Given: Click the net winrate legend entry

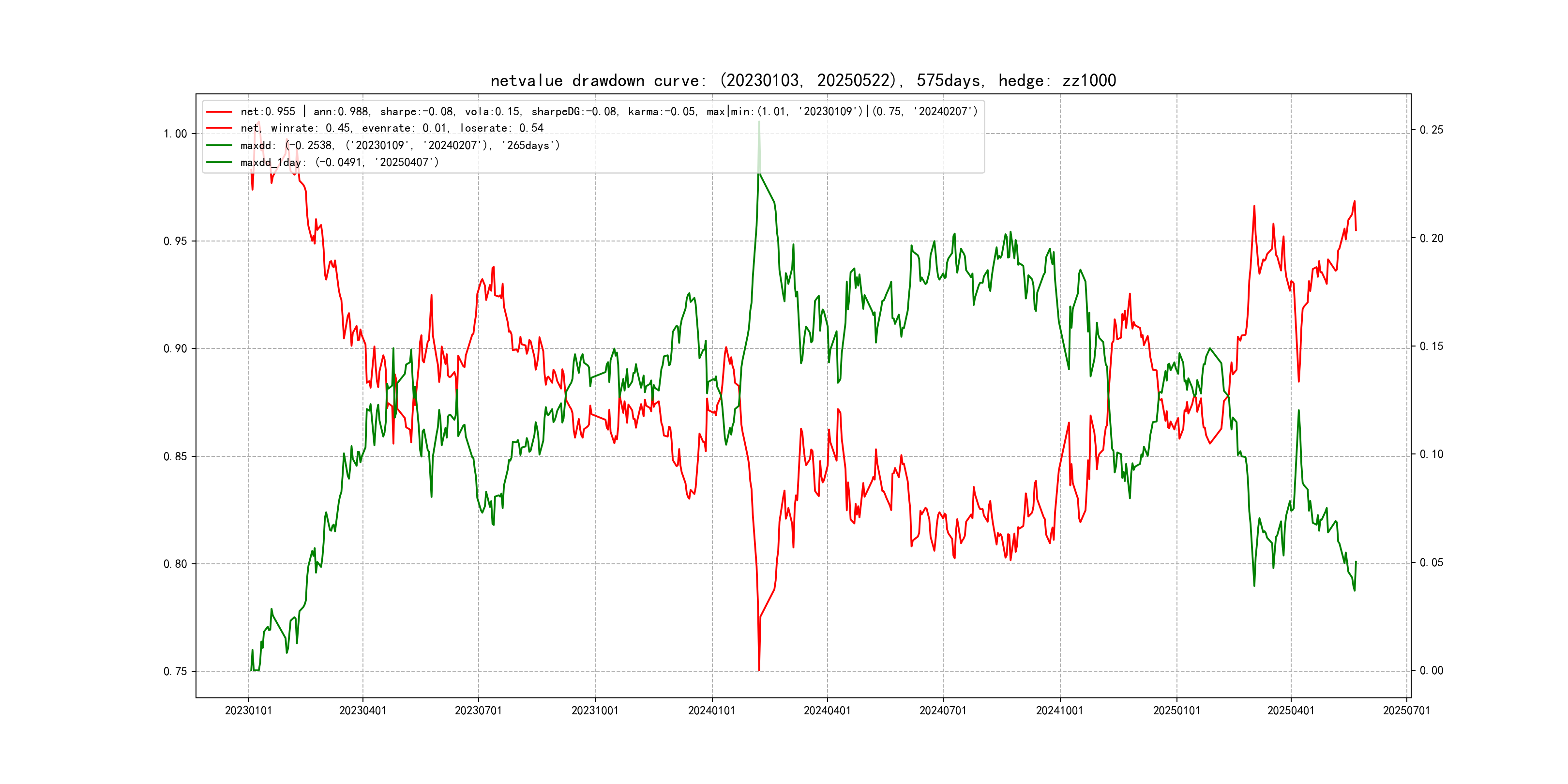Looking at the screenshot, I should pyautogui.click(x=392, y=128).
